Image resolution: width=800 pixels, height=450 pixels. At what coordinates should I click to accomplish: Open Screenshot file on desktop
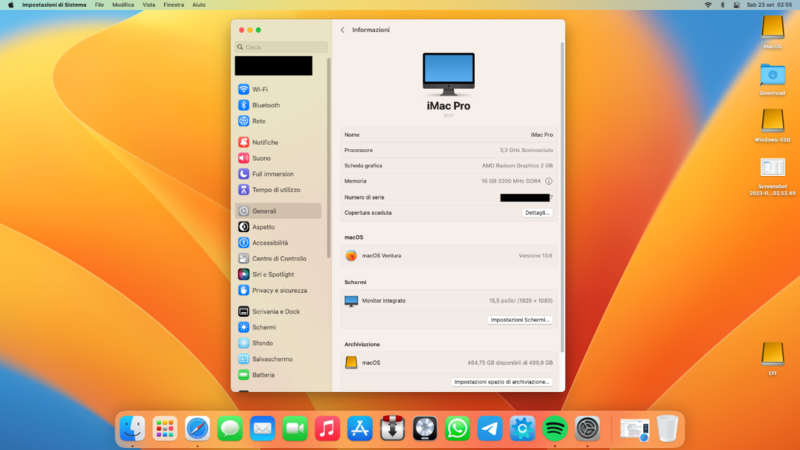pyautogui.click(x=772, y=177)
